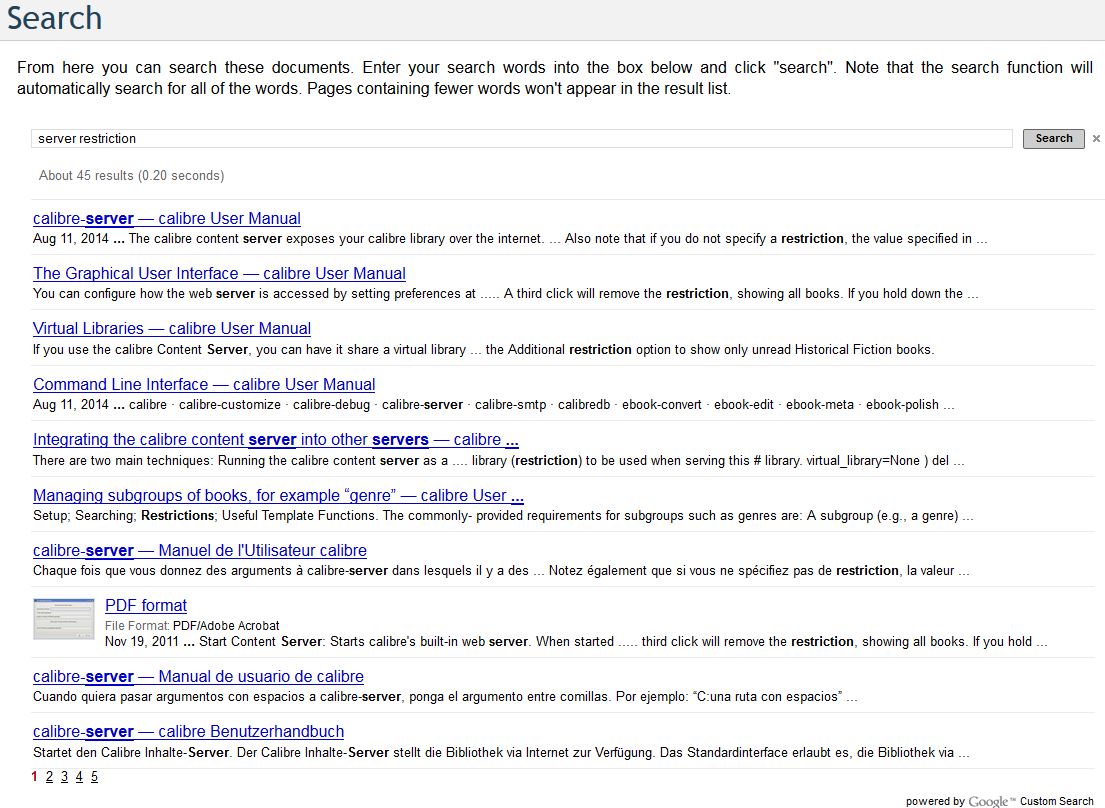Open the 'PDF format' result link
Image resolution: width=1105 pixels, height=808 pixels.
coord(146,605)
